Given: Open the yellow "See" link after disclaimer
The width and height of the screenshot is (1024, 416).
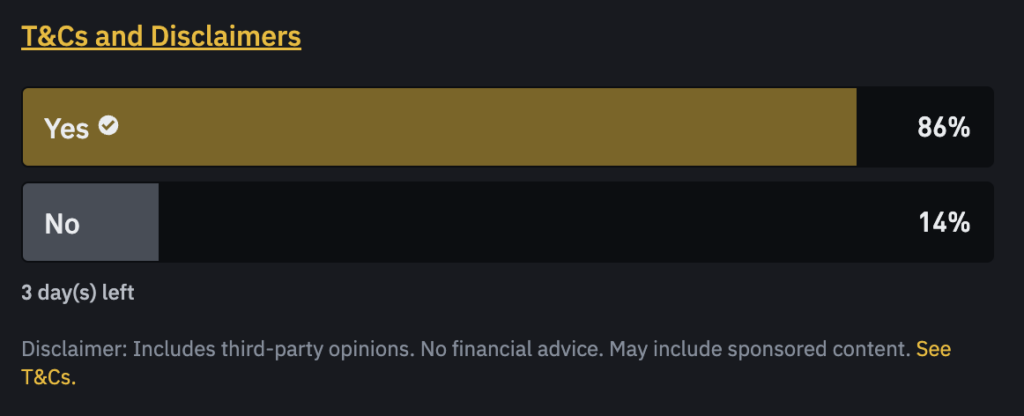Looking at the screenshot, I should (933, 349).
